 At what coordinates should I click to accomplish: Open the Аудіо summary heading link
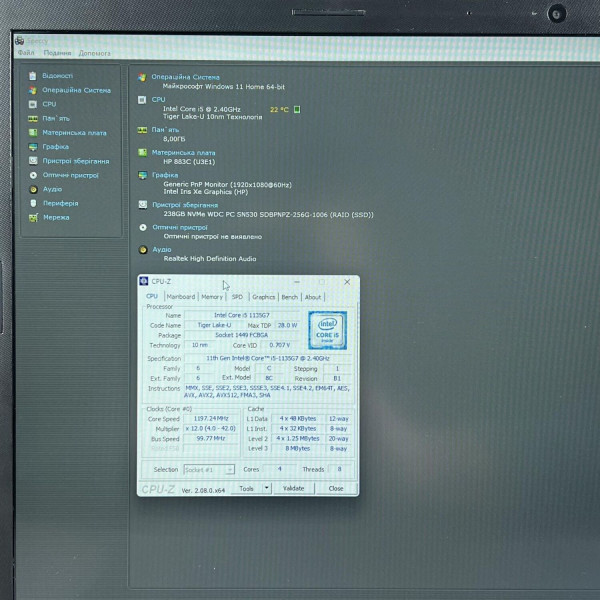(162, 249)
